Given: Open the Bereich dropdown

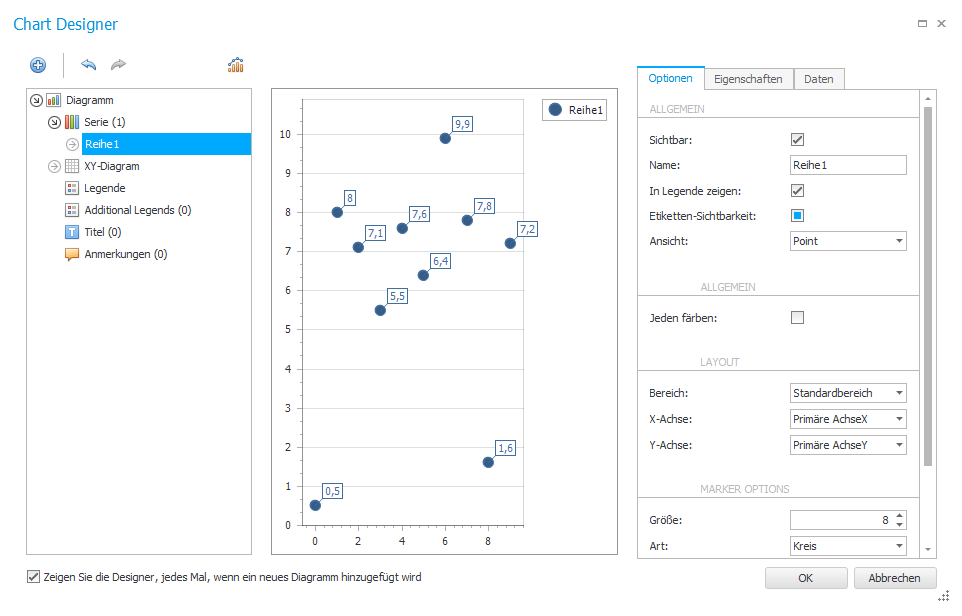Looking at the screenshot, I should click(848, 393).
